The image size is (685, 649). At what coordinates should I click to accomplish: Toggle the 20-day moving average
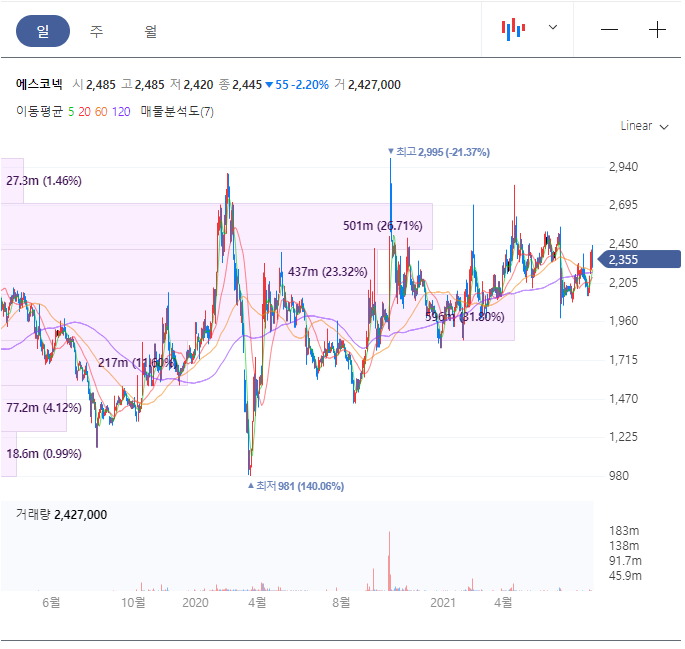click(x=84, y=112)
